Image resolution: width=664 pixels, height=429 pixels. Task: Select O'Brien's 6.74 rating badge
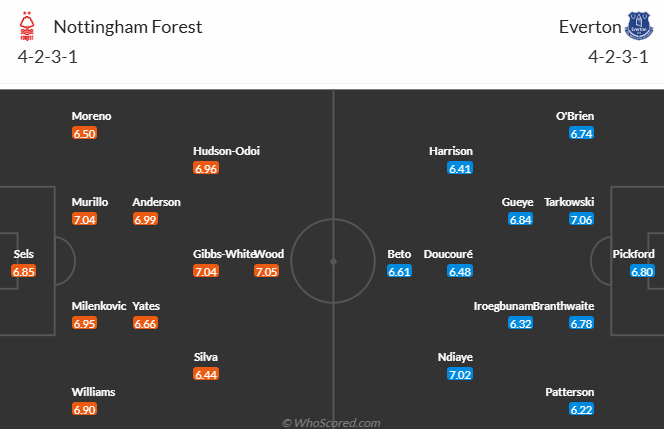(x=582, y=133)
